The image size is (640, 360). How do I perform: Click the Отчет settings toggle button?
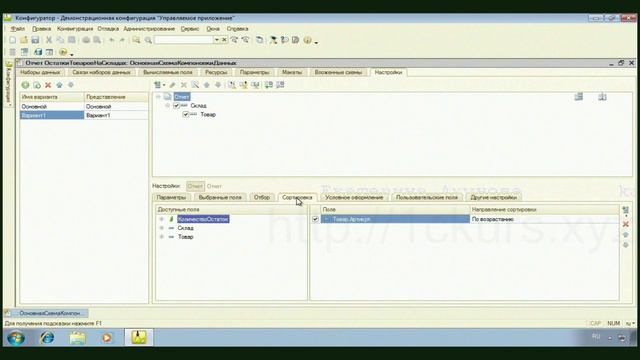[x=195, y=186]
